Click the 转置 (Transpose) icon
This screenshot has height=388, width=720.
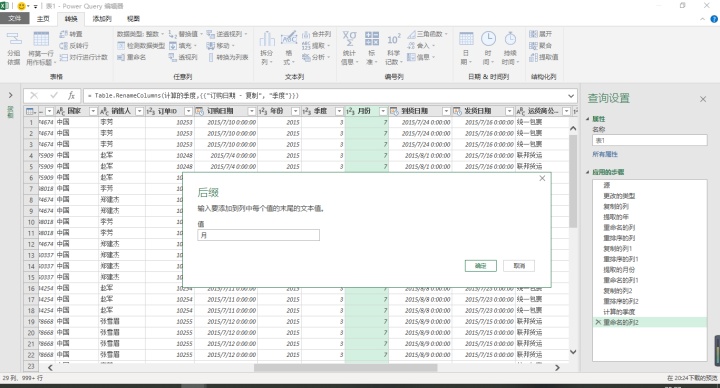64,34
